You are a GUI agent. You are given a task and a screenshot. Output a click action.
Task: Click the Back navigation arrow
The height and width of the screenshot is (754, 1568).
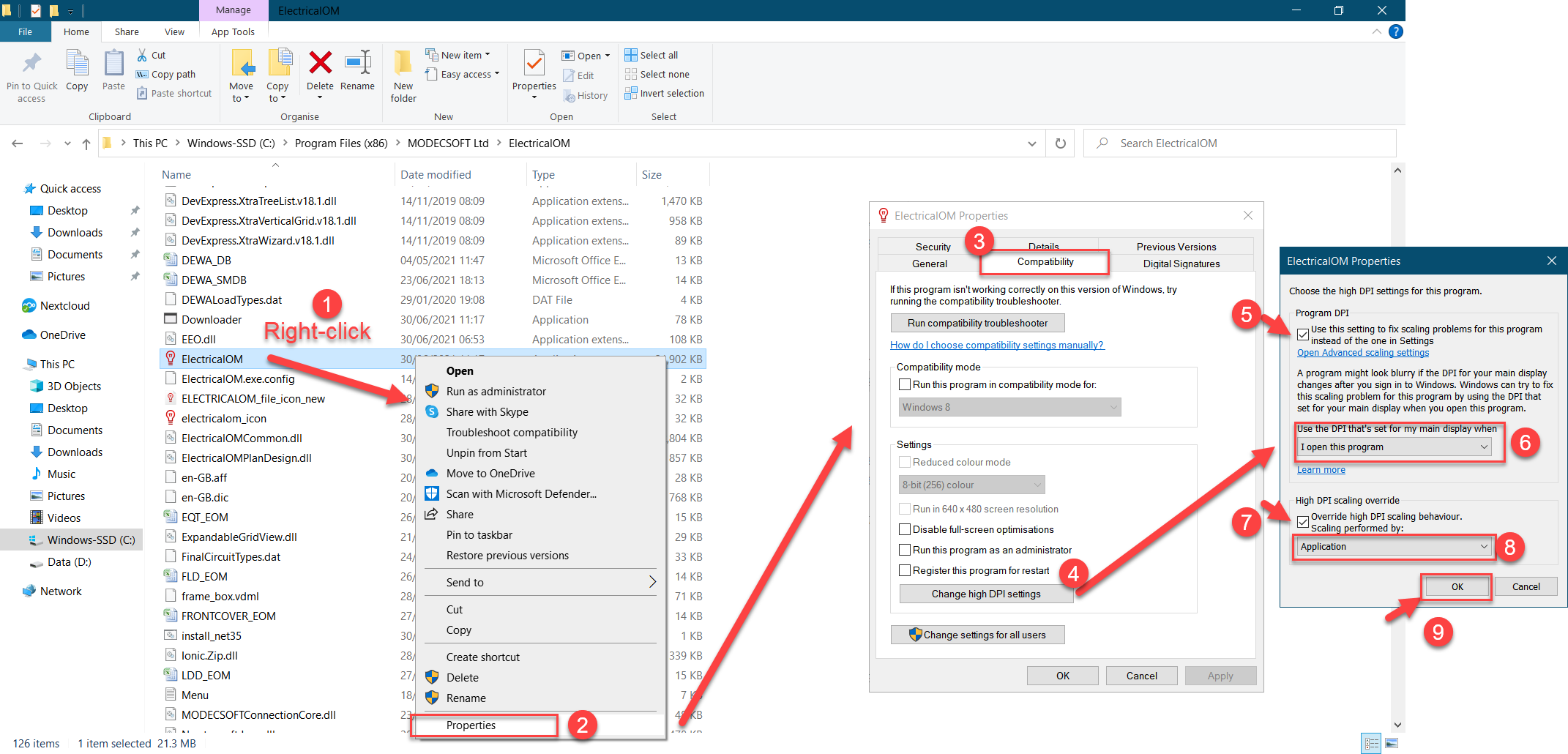18,143
